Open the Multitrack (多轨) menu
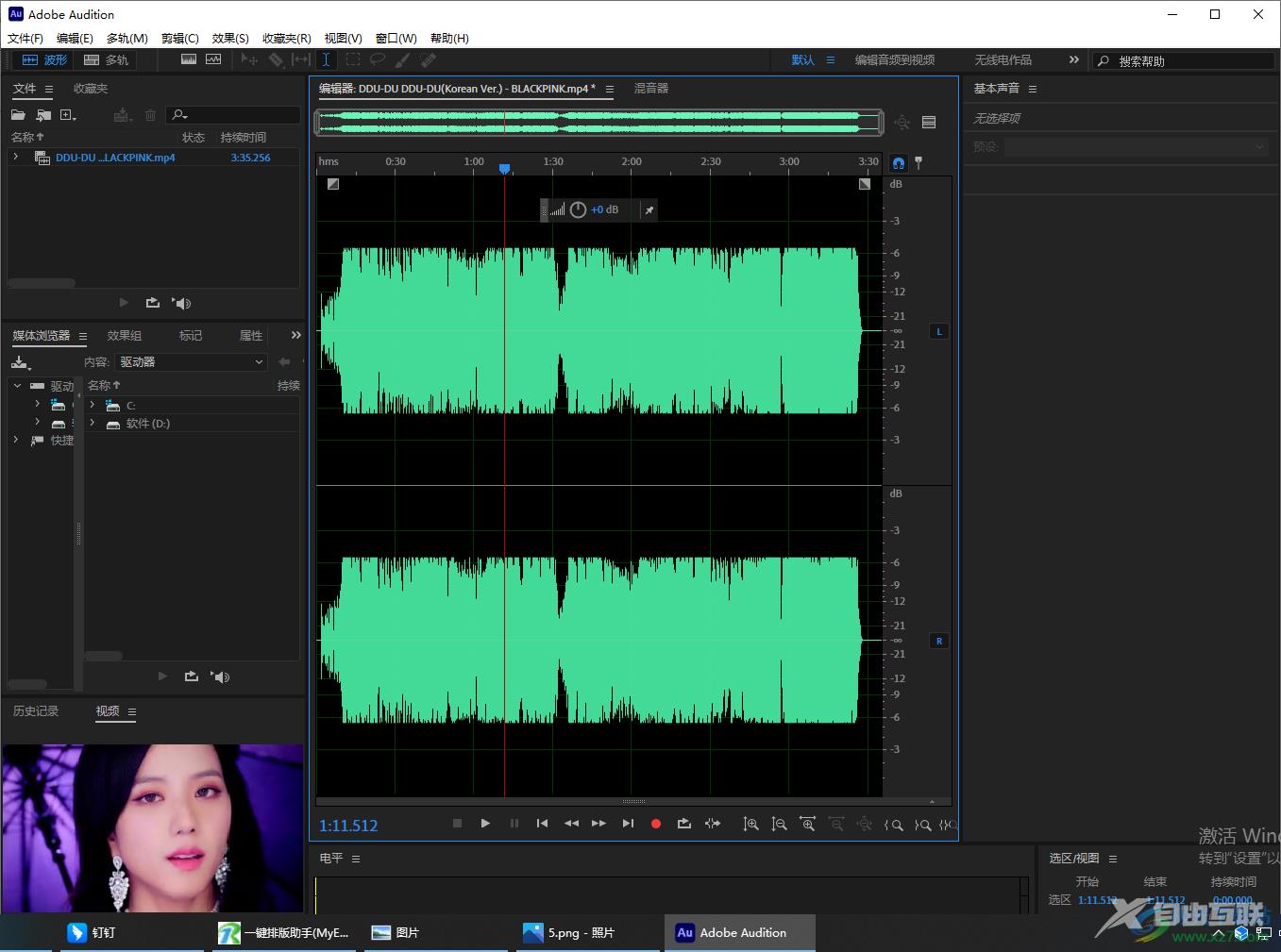Screen dimensions: 1281x952 127,39
